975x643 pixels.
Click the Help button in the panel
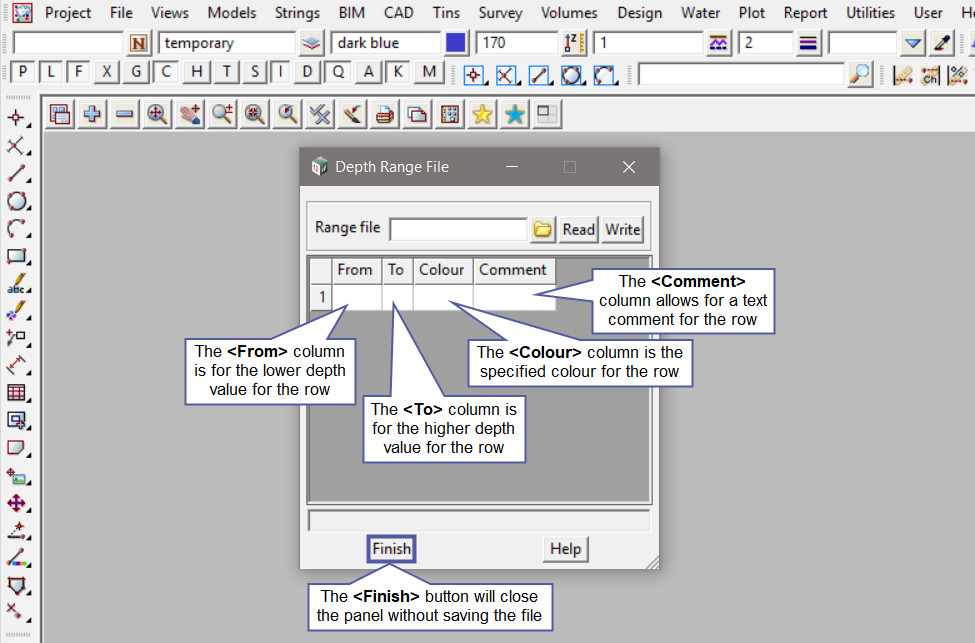[x=565, y=549]
